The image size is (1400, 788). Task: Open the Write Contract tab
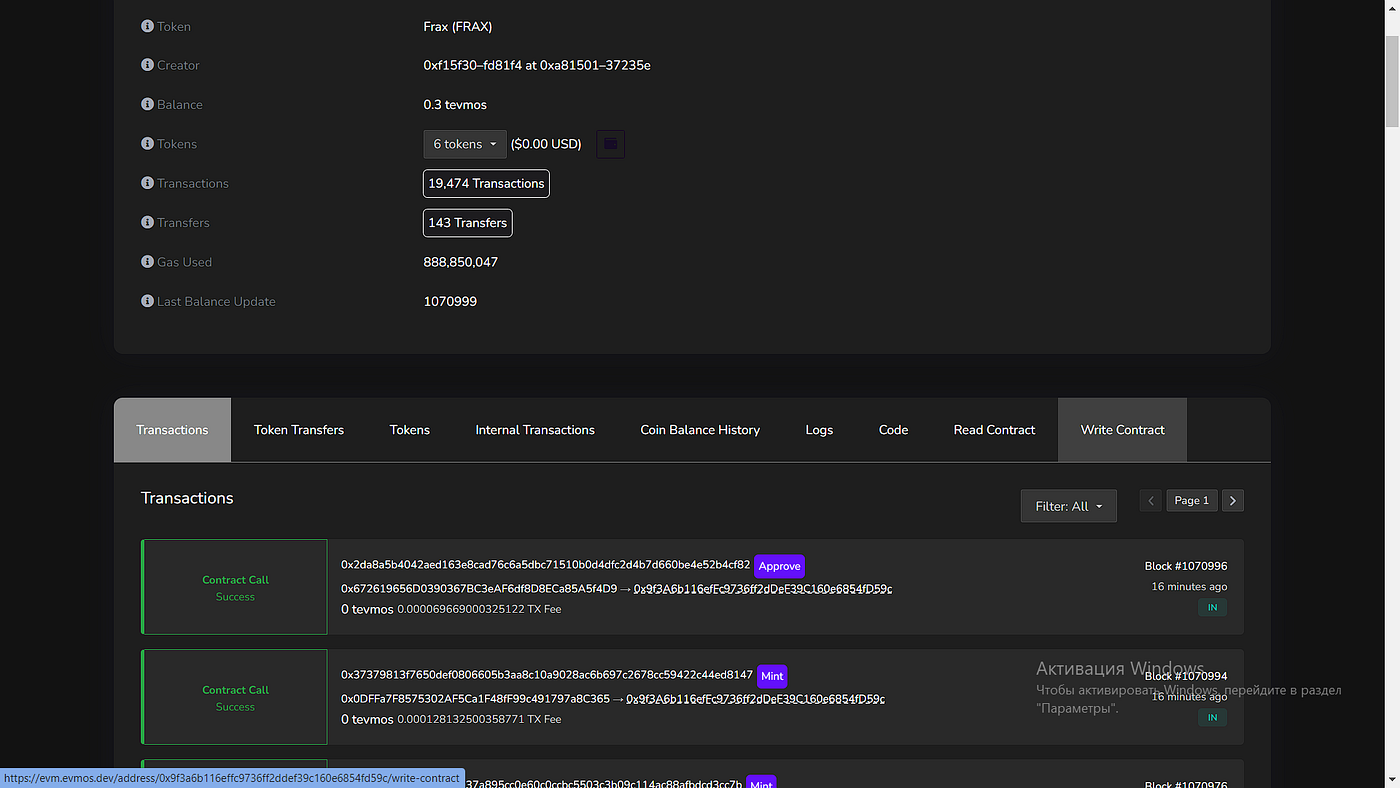click(x=1122, y=430)
